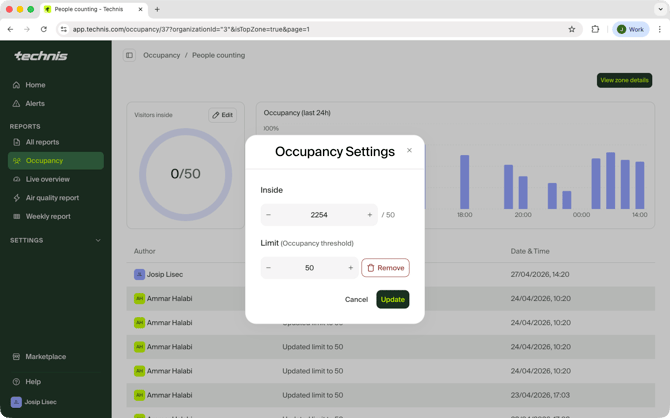Viewport: 670px width, 418px height.
Task: Open the Weekly report
Action: click(56, 216)
